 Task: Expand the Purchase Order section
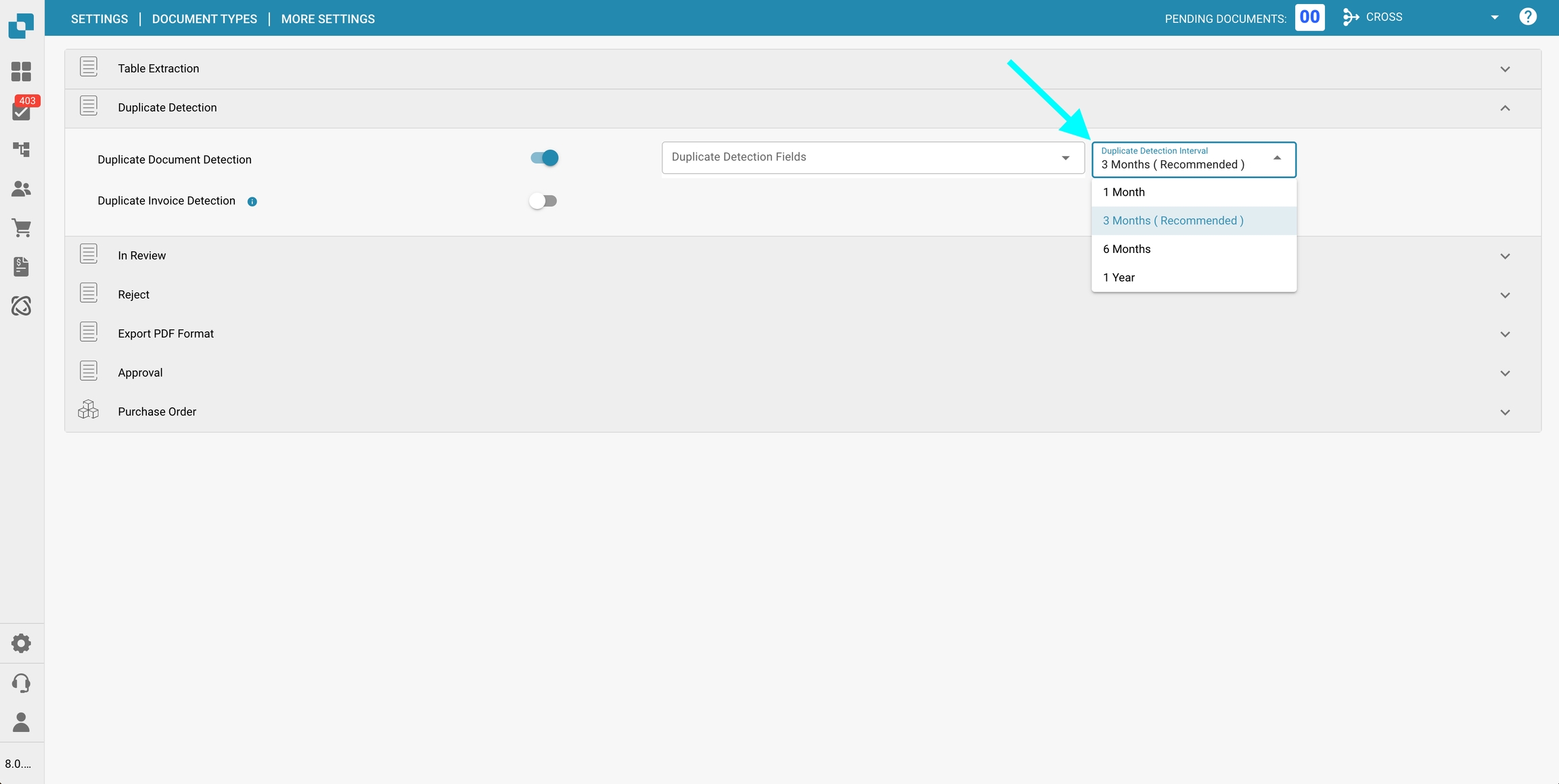coord(1505,412)
